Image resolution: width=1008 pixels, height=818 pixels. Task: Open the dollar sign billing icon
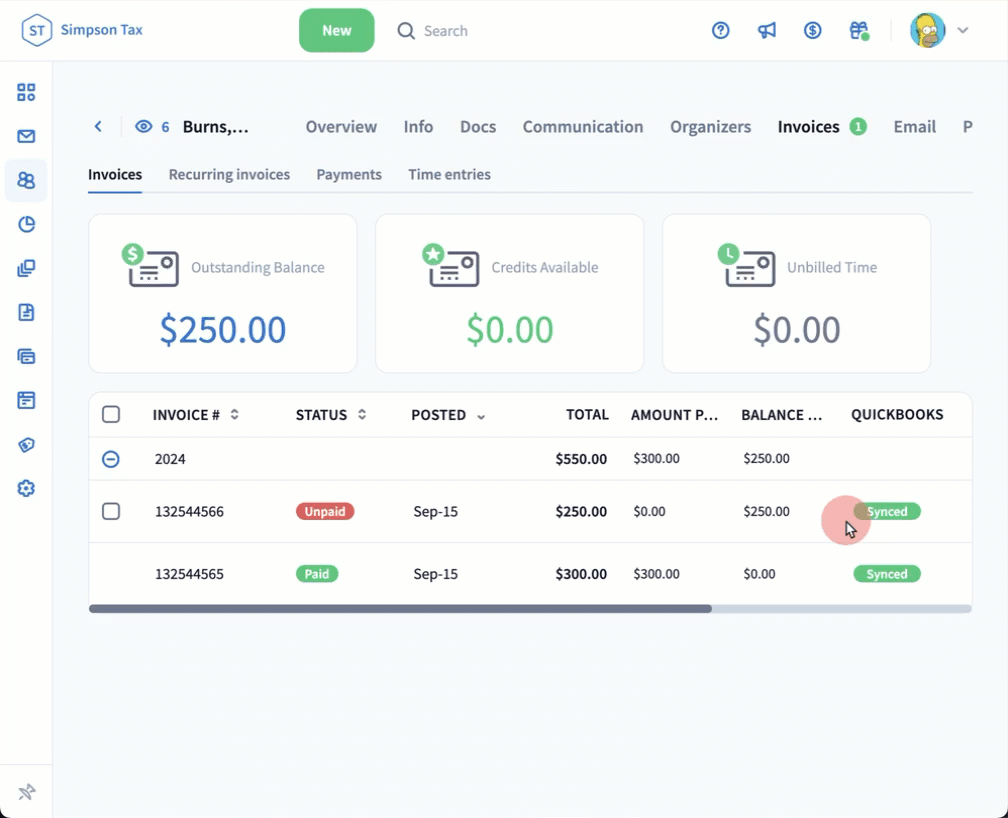(x=813, y=30)
